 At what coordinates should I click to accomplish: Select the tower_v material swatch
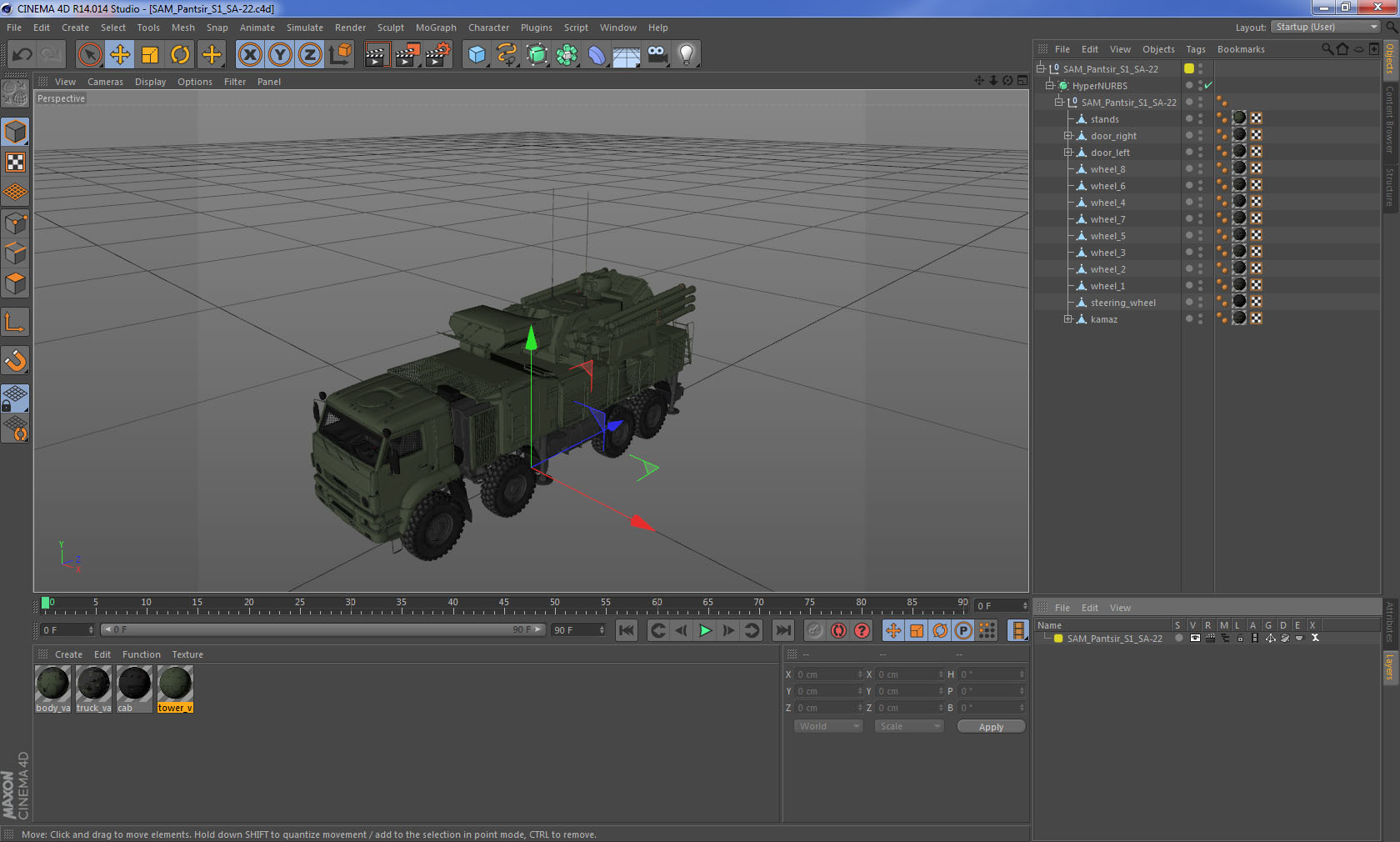(x=175, y=689)
